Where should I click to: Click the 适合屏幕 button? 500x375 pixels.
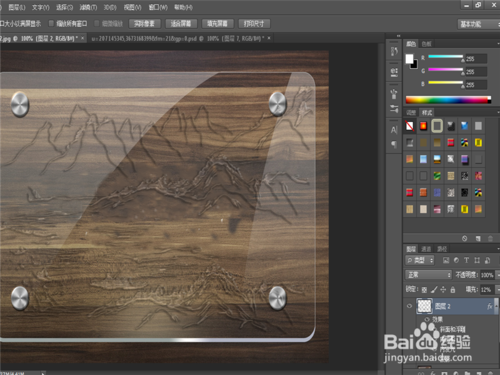(181, 24)
